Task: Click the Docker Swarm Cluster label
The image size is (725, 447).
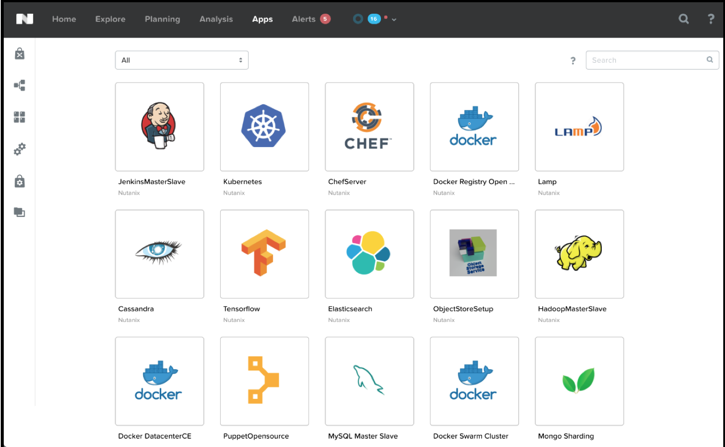Action: click(x=470, y=436)
